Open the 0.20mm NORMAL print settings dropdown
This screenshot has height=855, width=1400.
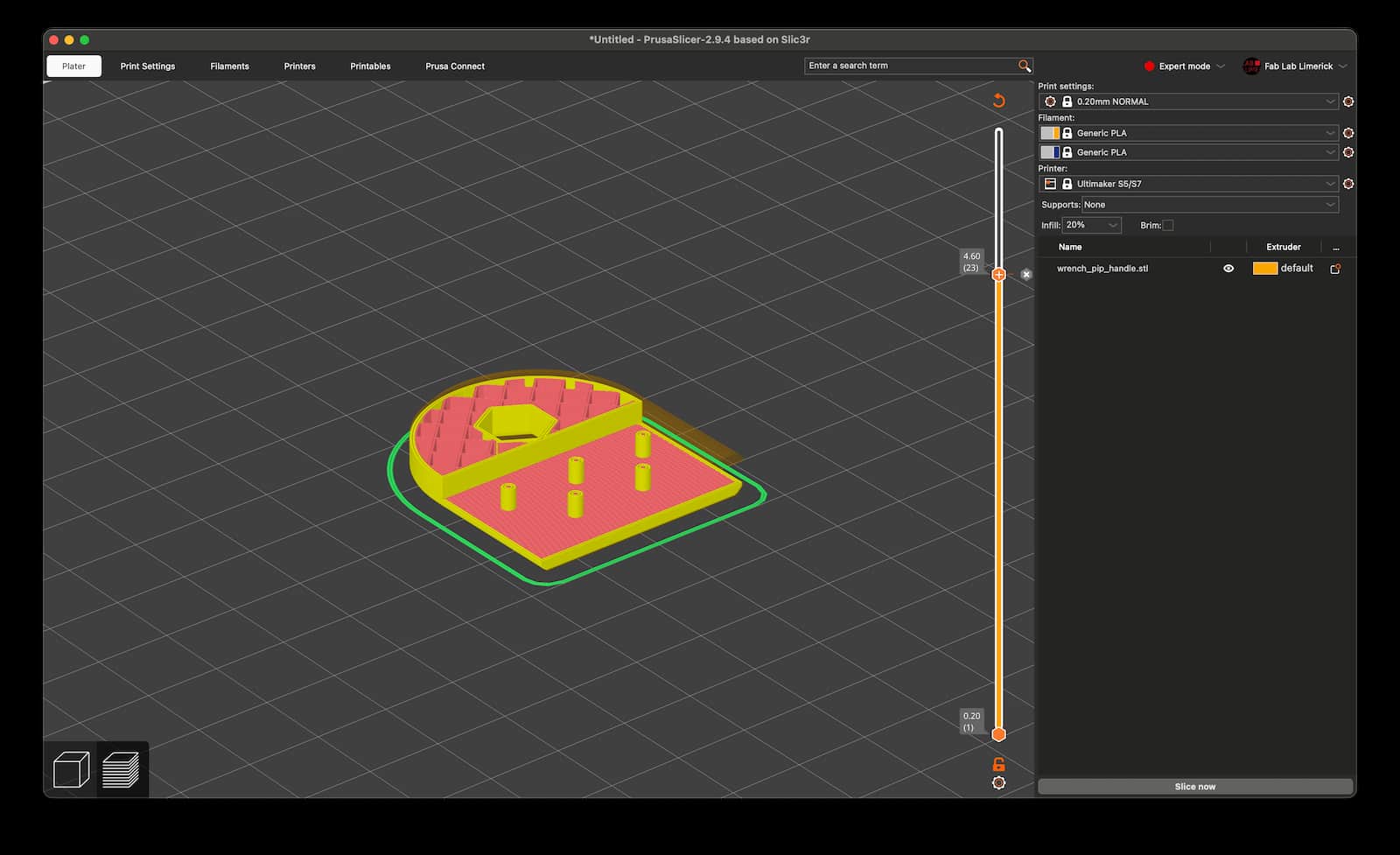click(x=1188, y=102)
